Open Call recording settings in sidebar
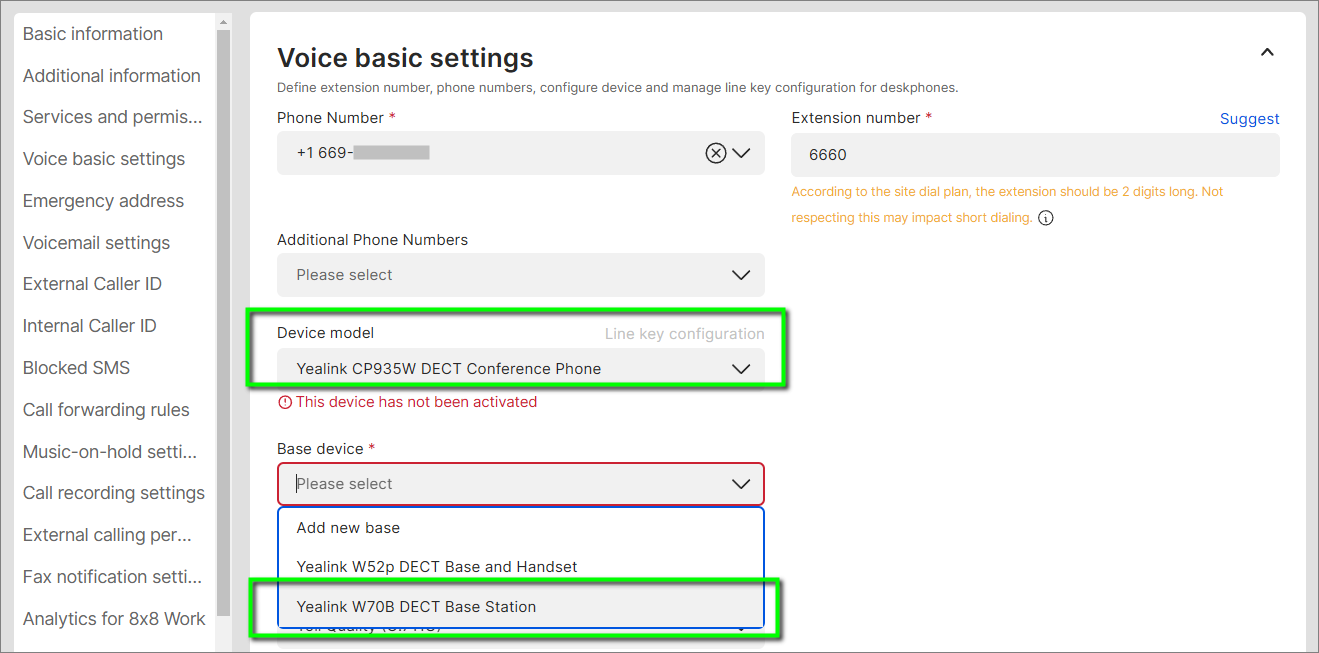This screenshot has width=1319, height=653. tap(114, 493)
